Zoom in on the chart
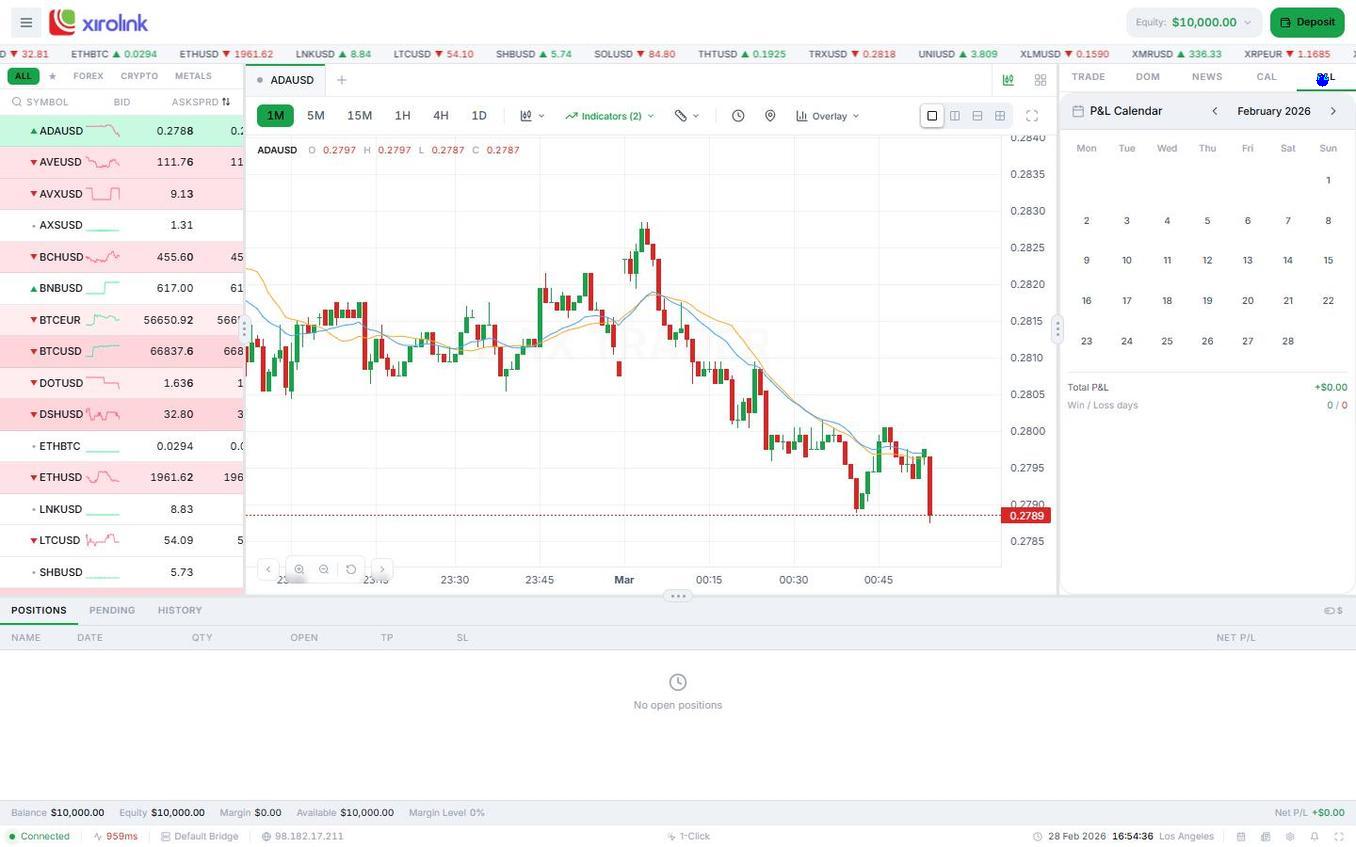Image resolution: width=1356 pixels, height=847 pixels. [299, 569]
